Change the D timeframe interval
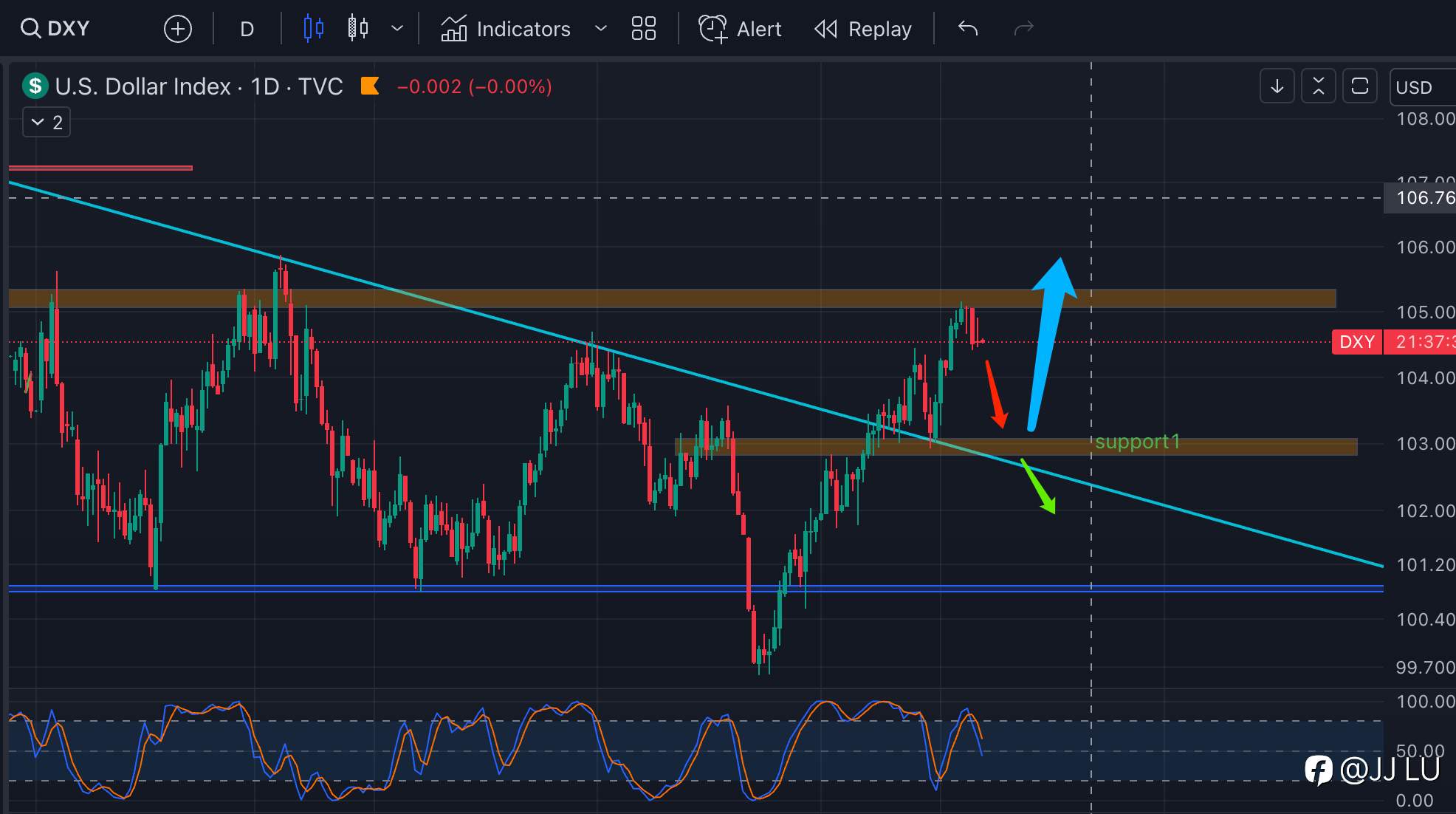This screenshot has height=814, width=1456. 247,30
